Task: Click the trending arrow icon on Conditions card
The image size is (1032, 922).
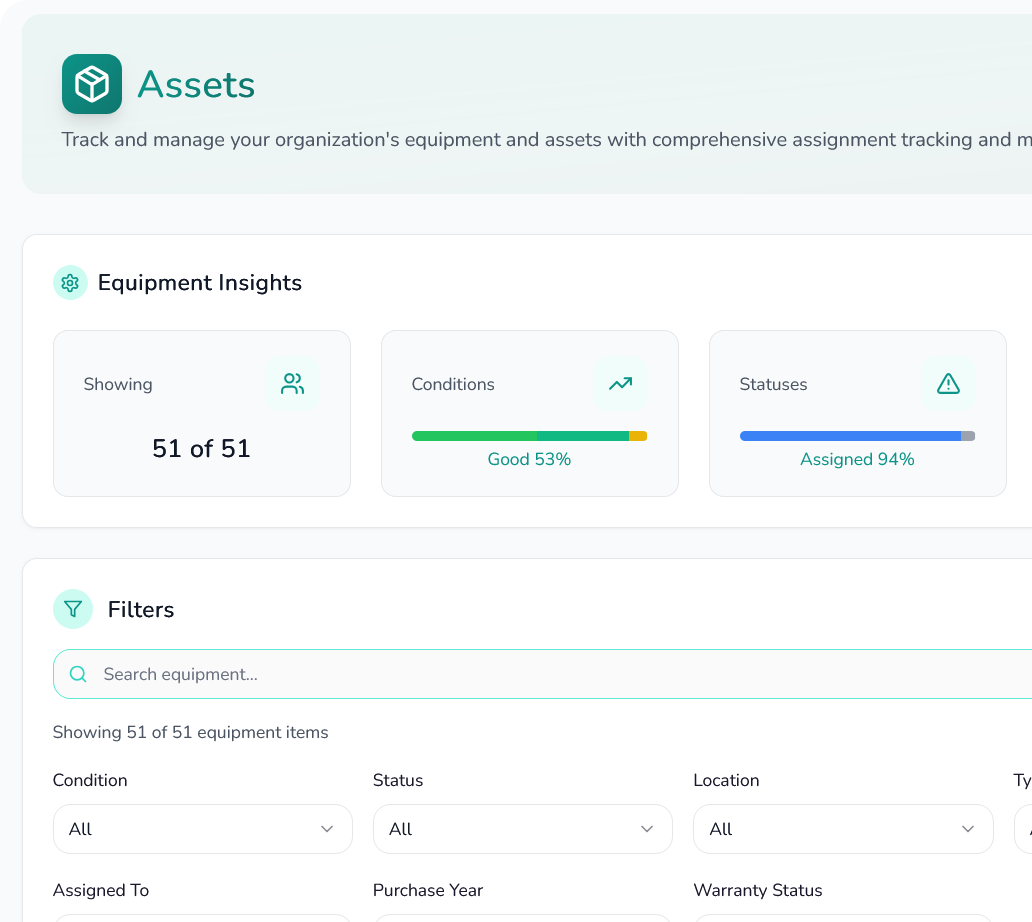Action: pyautogui.click(x=620, y=383)
